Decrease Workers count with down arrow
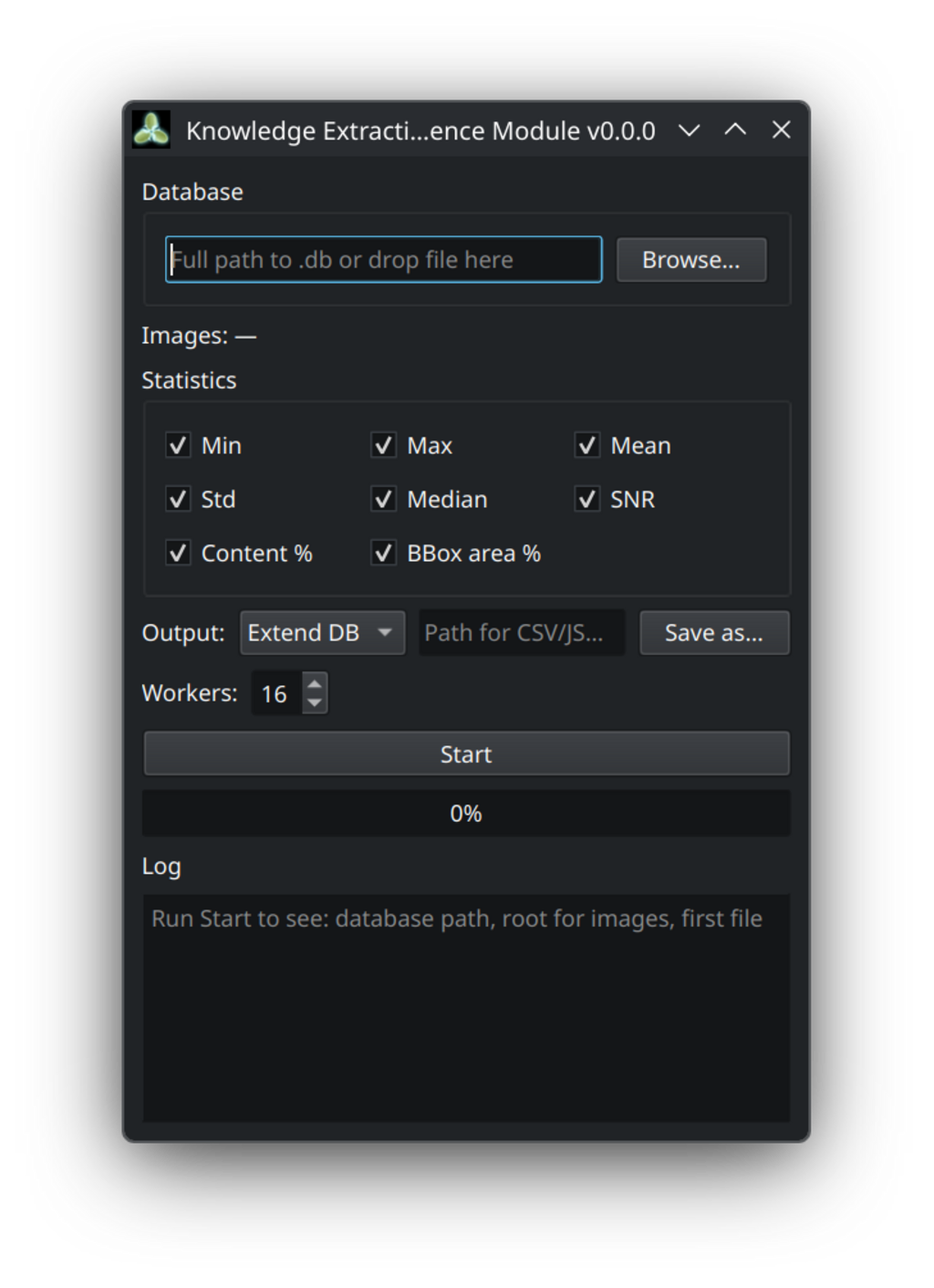The image size is (934, 1288). pos(315,703)
